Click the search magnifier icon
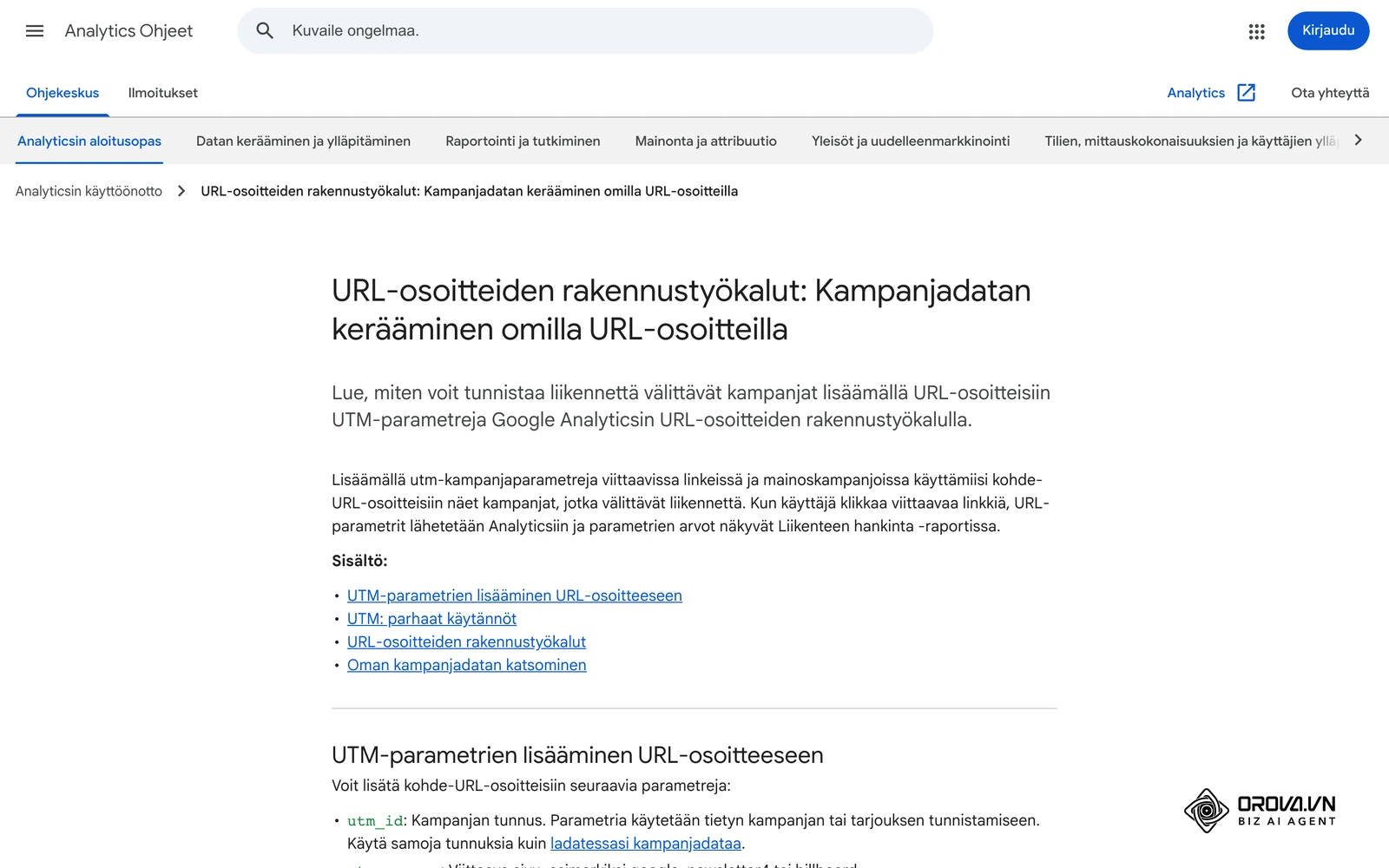Viewport: 1389px width, 868px height. (x=265, y=31)
